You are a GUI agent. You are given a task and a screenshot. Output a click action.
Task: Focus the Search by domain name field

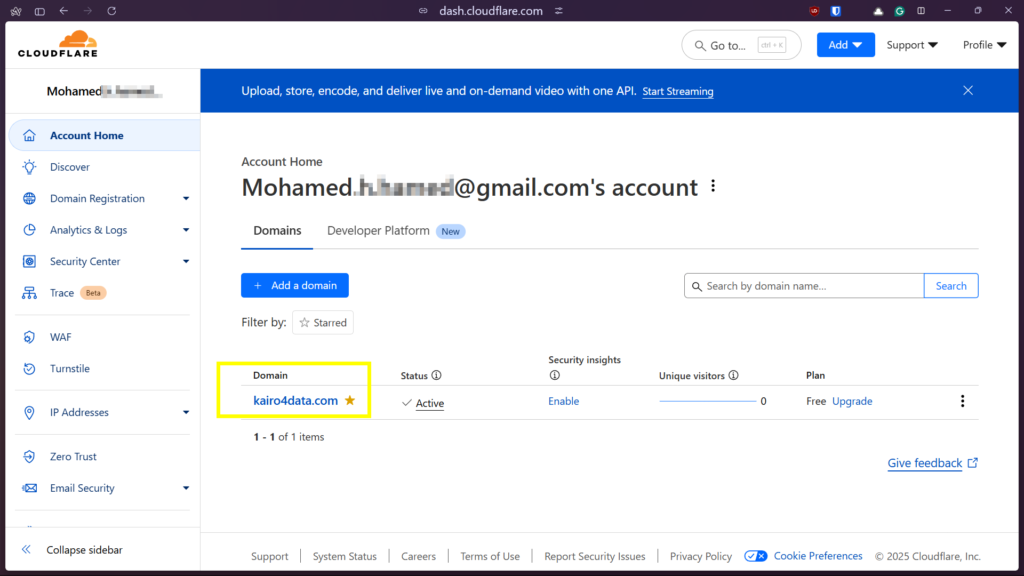(x=804, y=285)
